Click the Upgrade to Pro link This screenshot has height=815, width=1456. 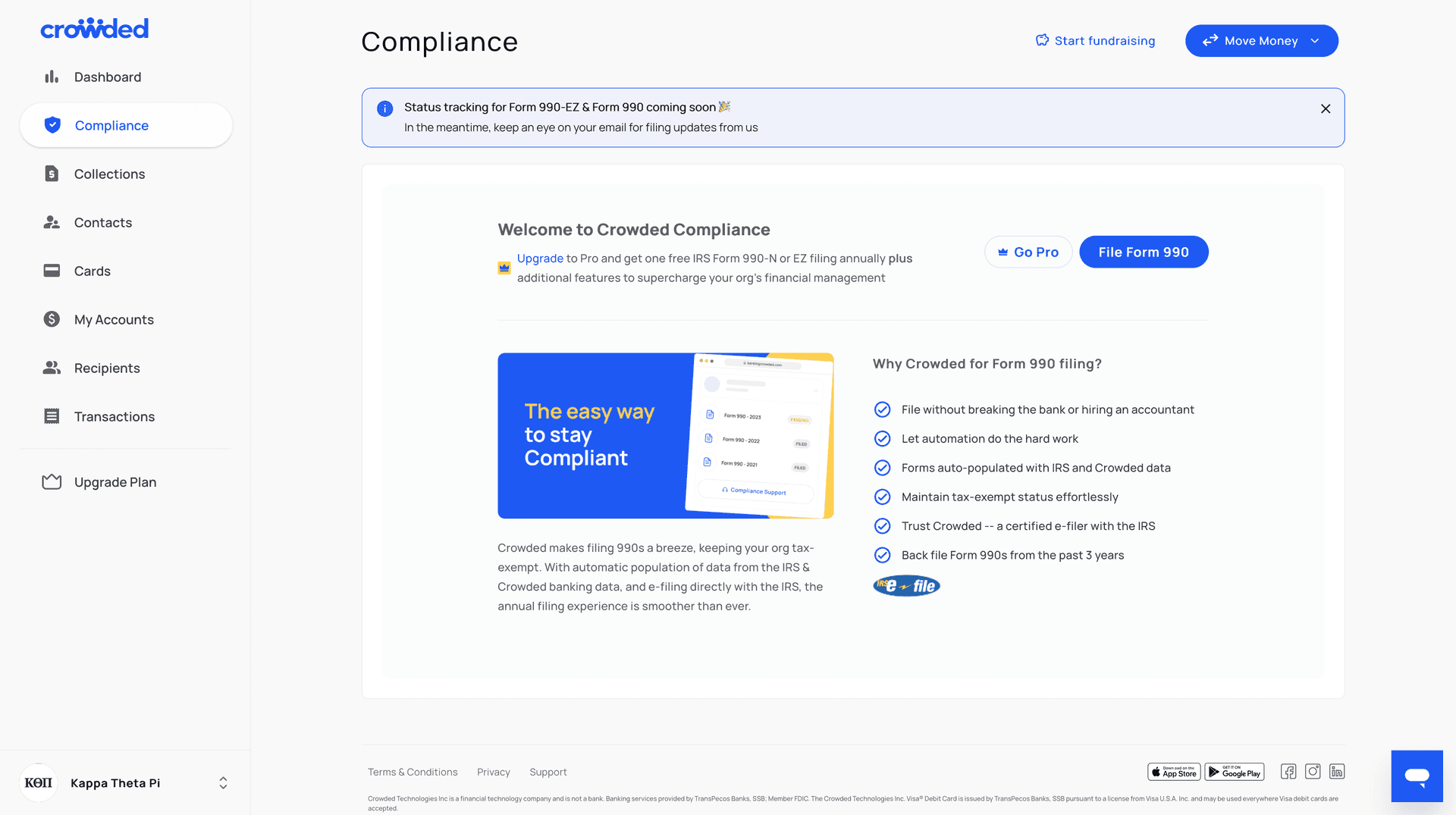540,259
